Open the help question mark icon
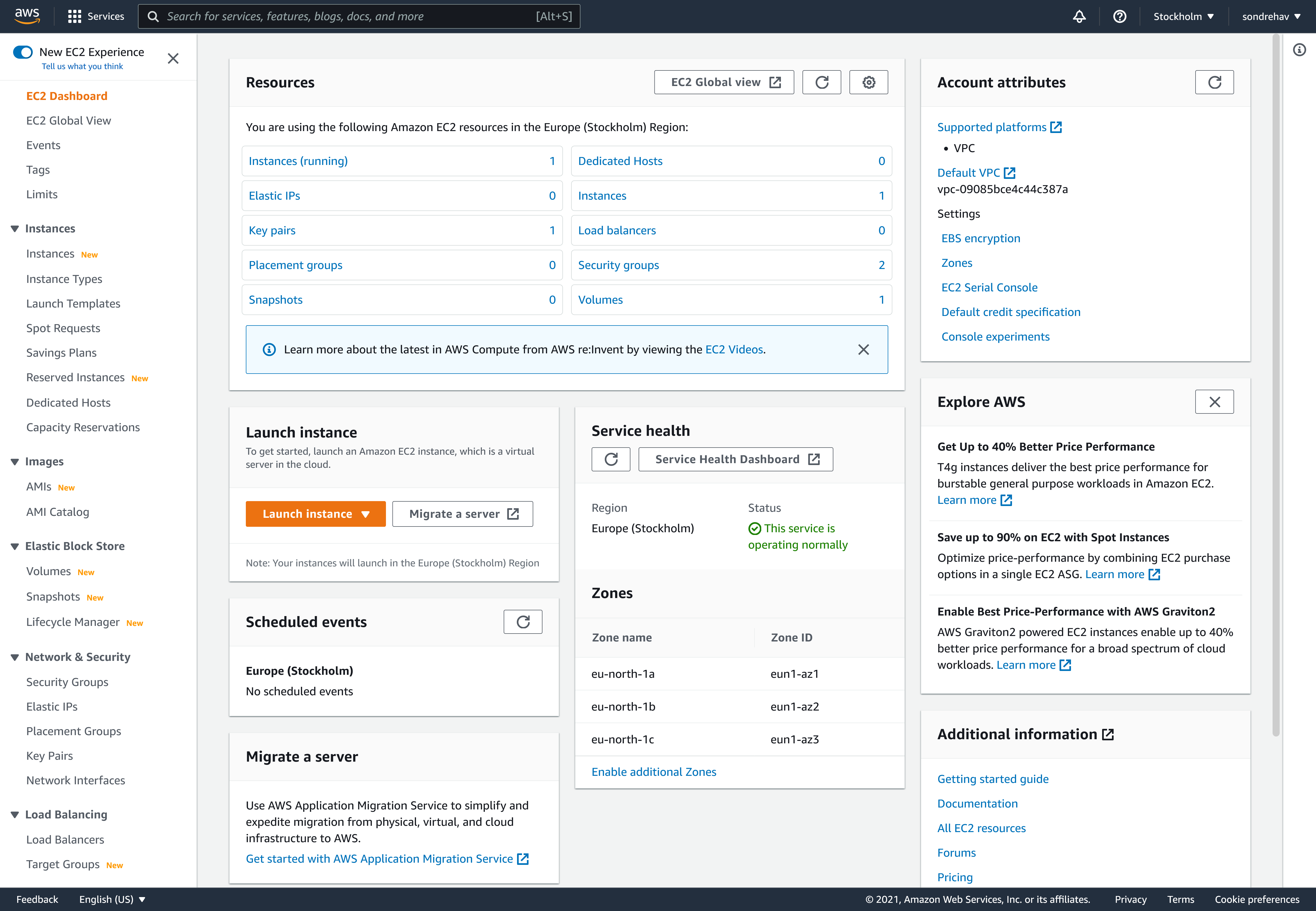The height and width of the screenshot is (911, 1316). click(x=1120, y=16)
